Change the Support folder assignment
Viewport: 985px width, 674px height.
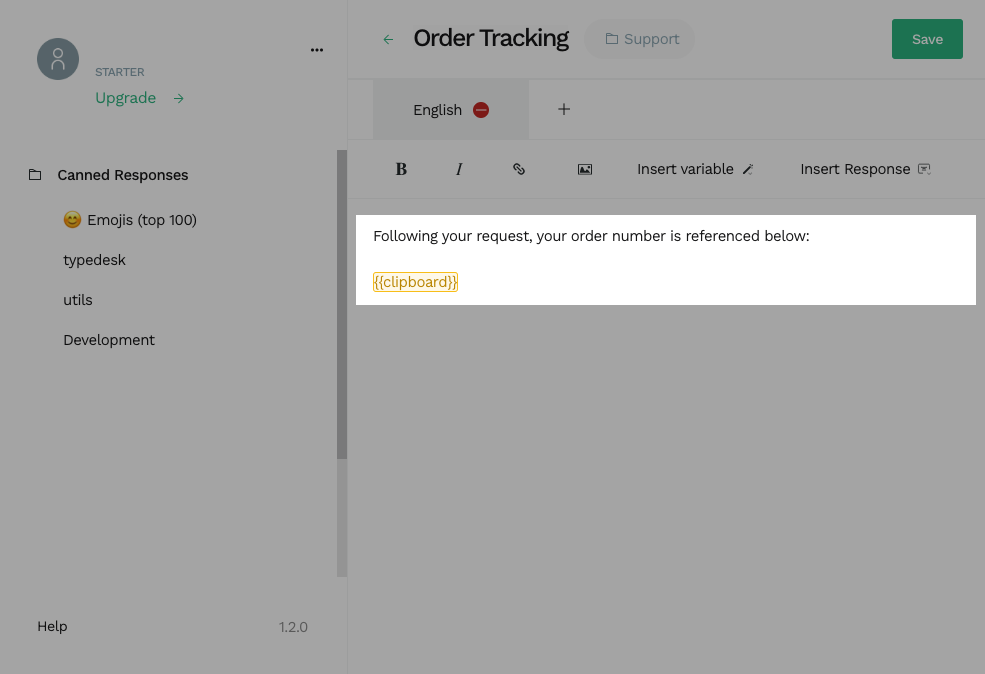(641, 39)
